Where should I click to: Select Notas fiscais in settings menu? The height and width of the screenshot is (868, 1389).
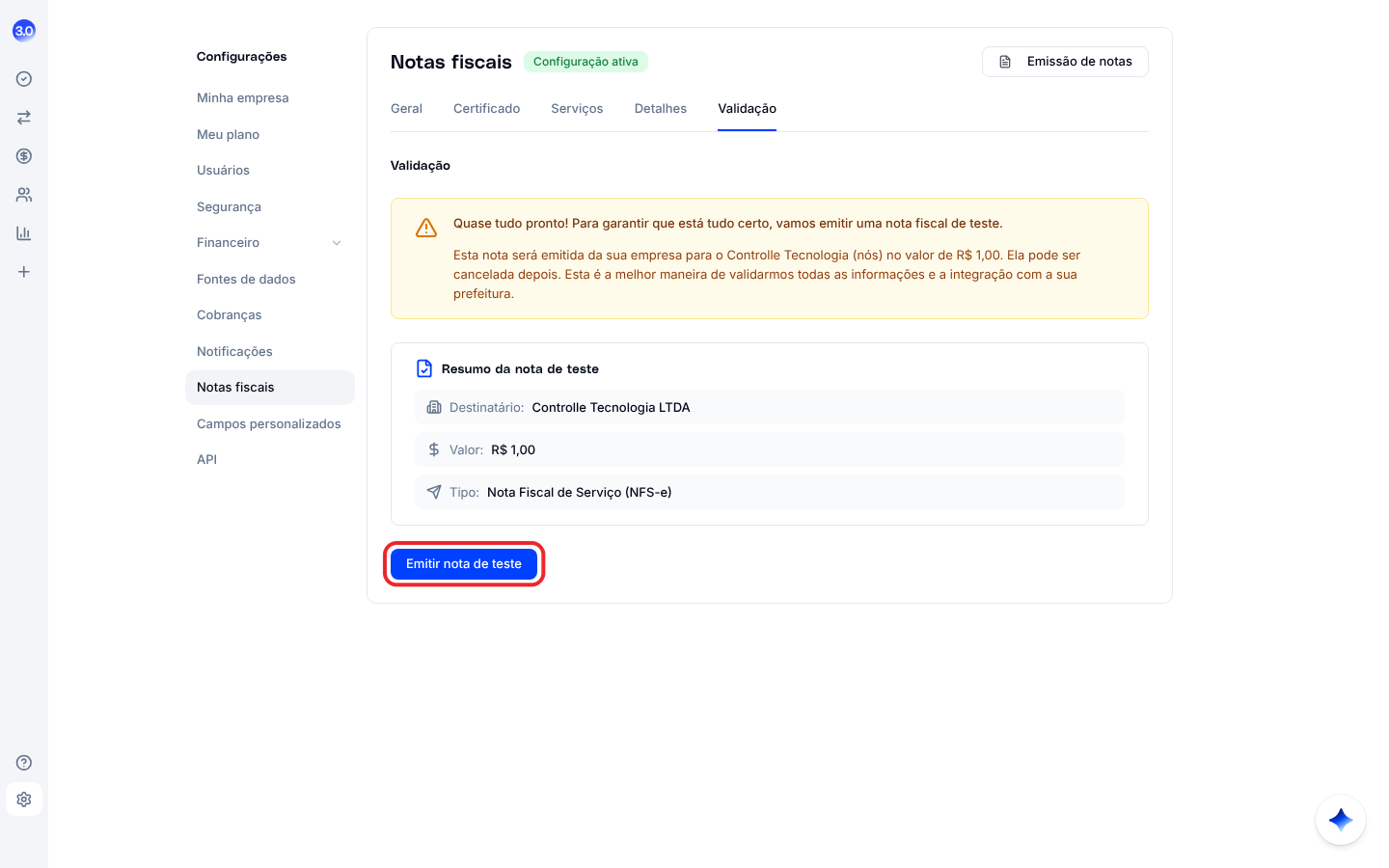270,388
